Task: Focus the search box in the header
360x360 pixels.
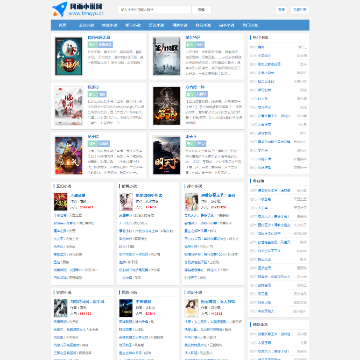Action: click(x=155, y=10)
